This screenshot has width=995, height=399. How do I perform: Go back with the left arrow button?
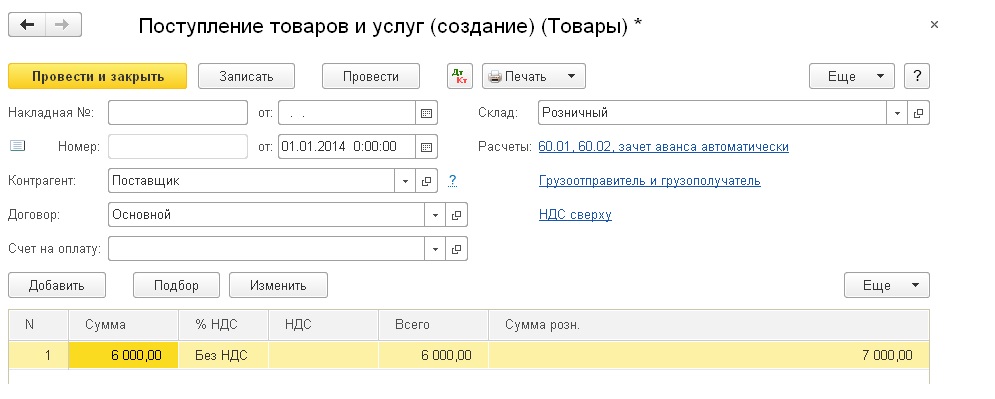coord(27,25)
